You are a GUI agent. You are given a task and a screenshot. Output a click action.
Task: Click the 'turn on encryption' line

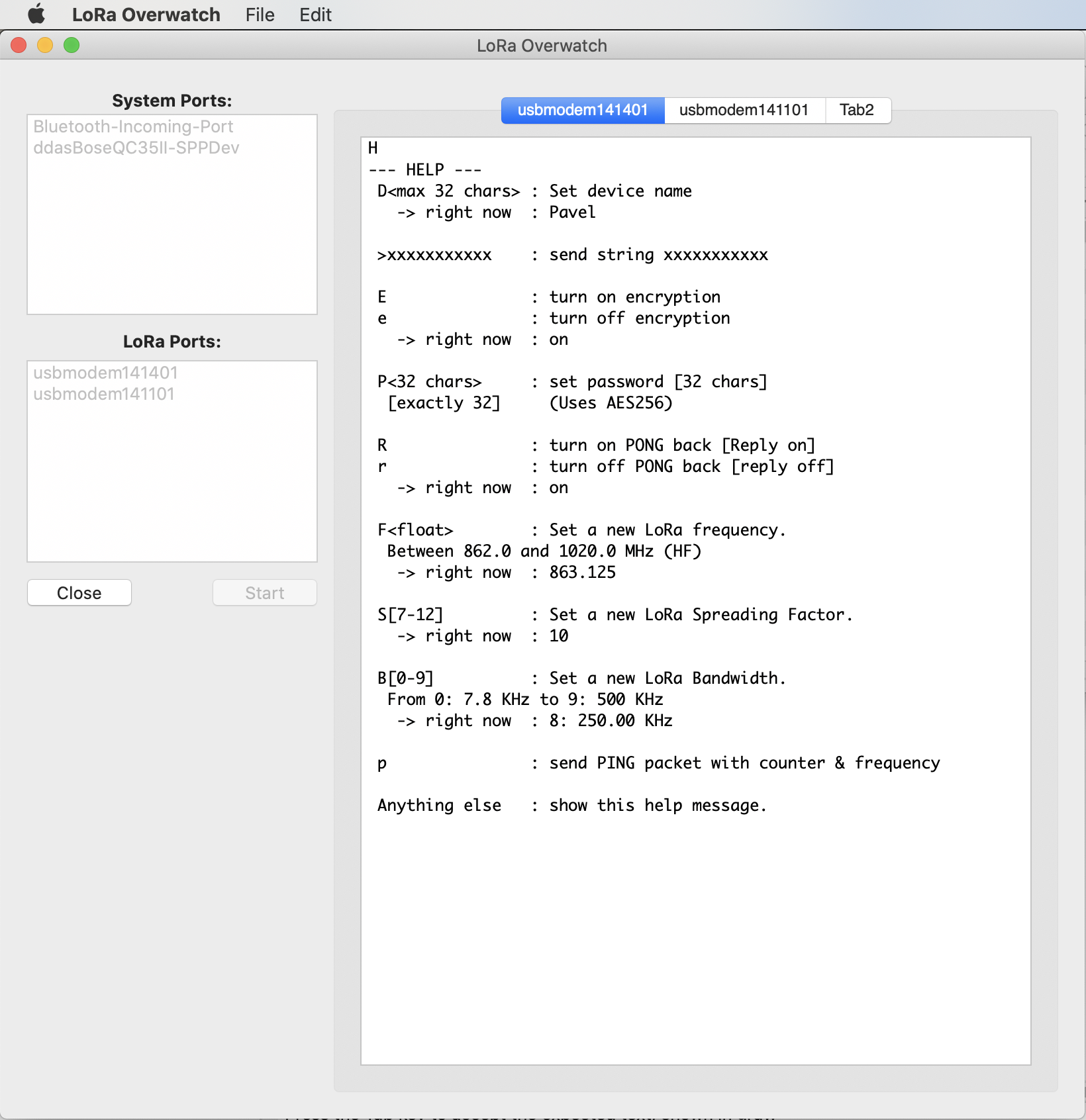(635, 297)
